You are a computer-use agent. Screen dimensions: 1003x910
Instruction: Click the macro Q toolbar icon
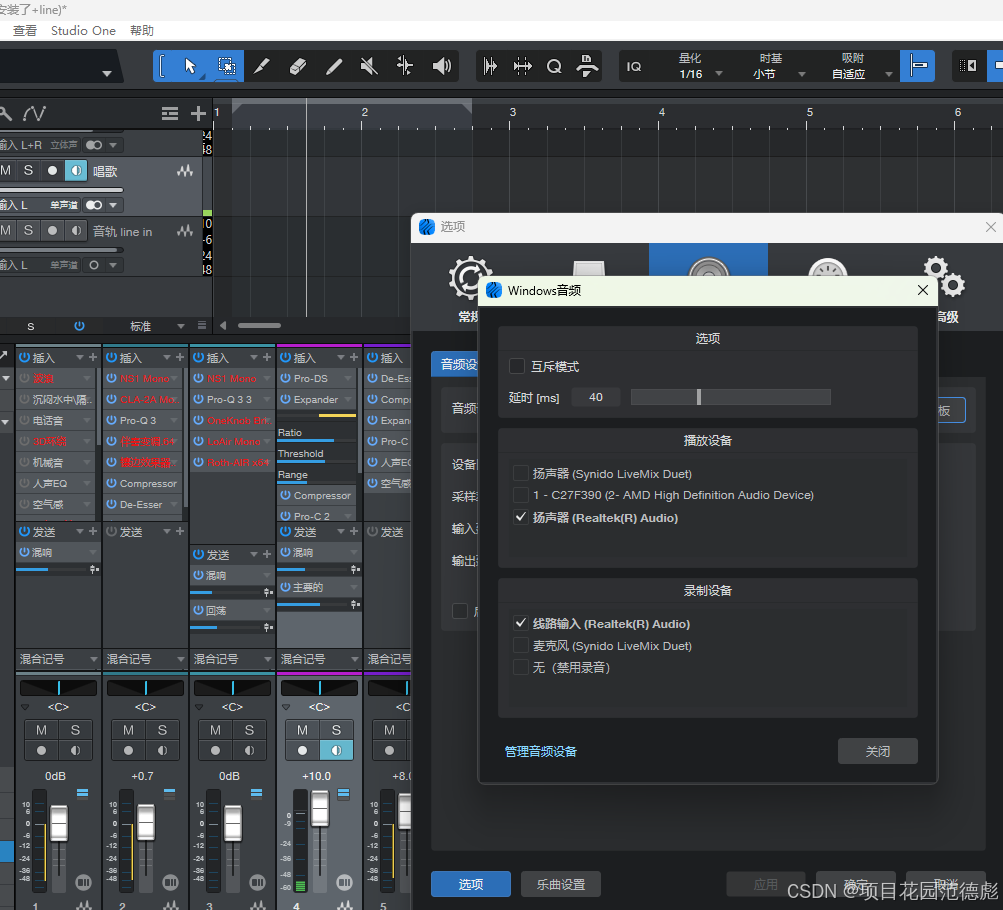(x=554, y=66)
